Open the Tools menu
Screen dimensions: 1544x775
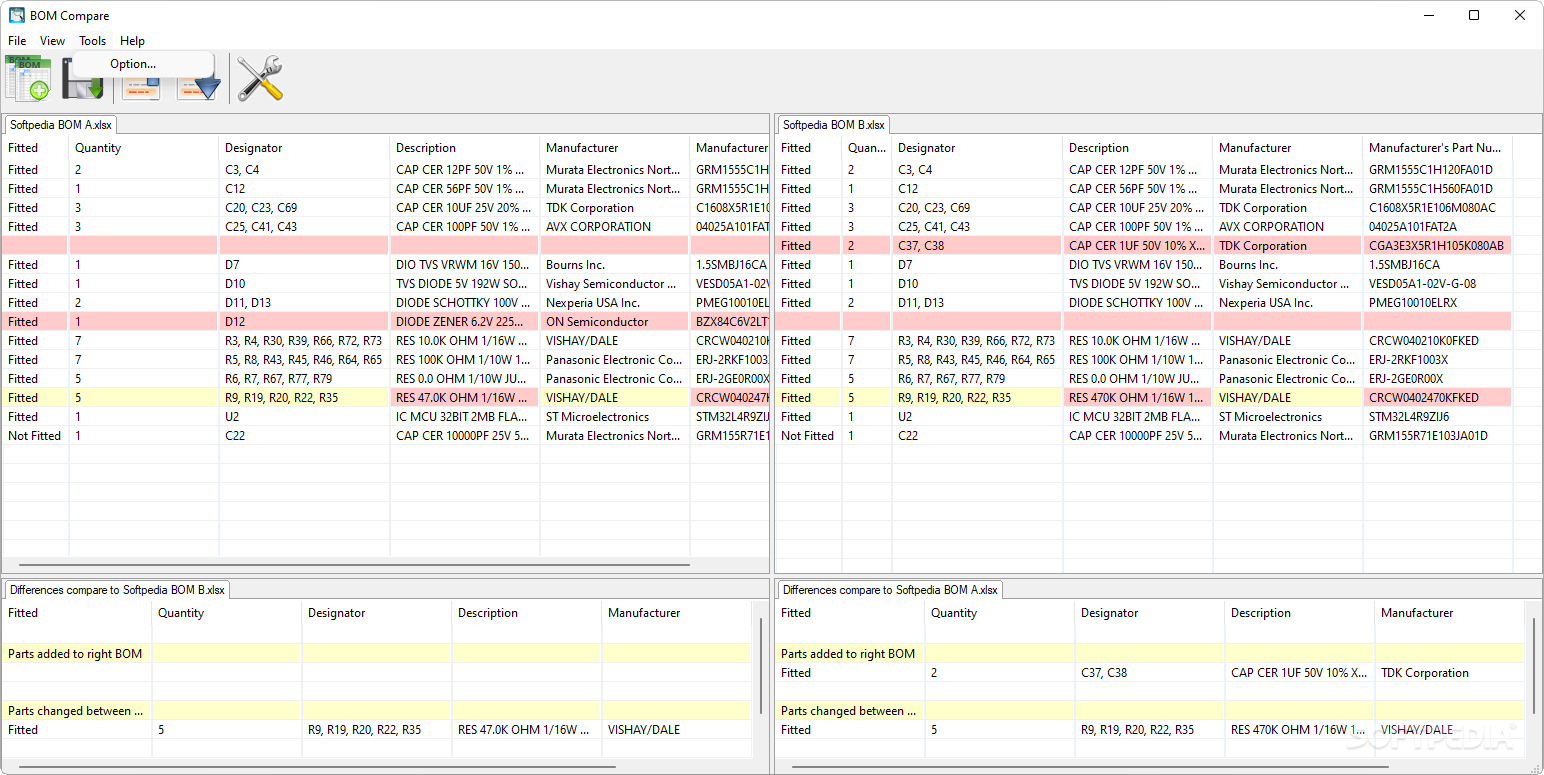pyautogui.click(x=93, y=41)
